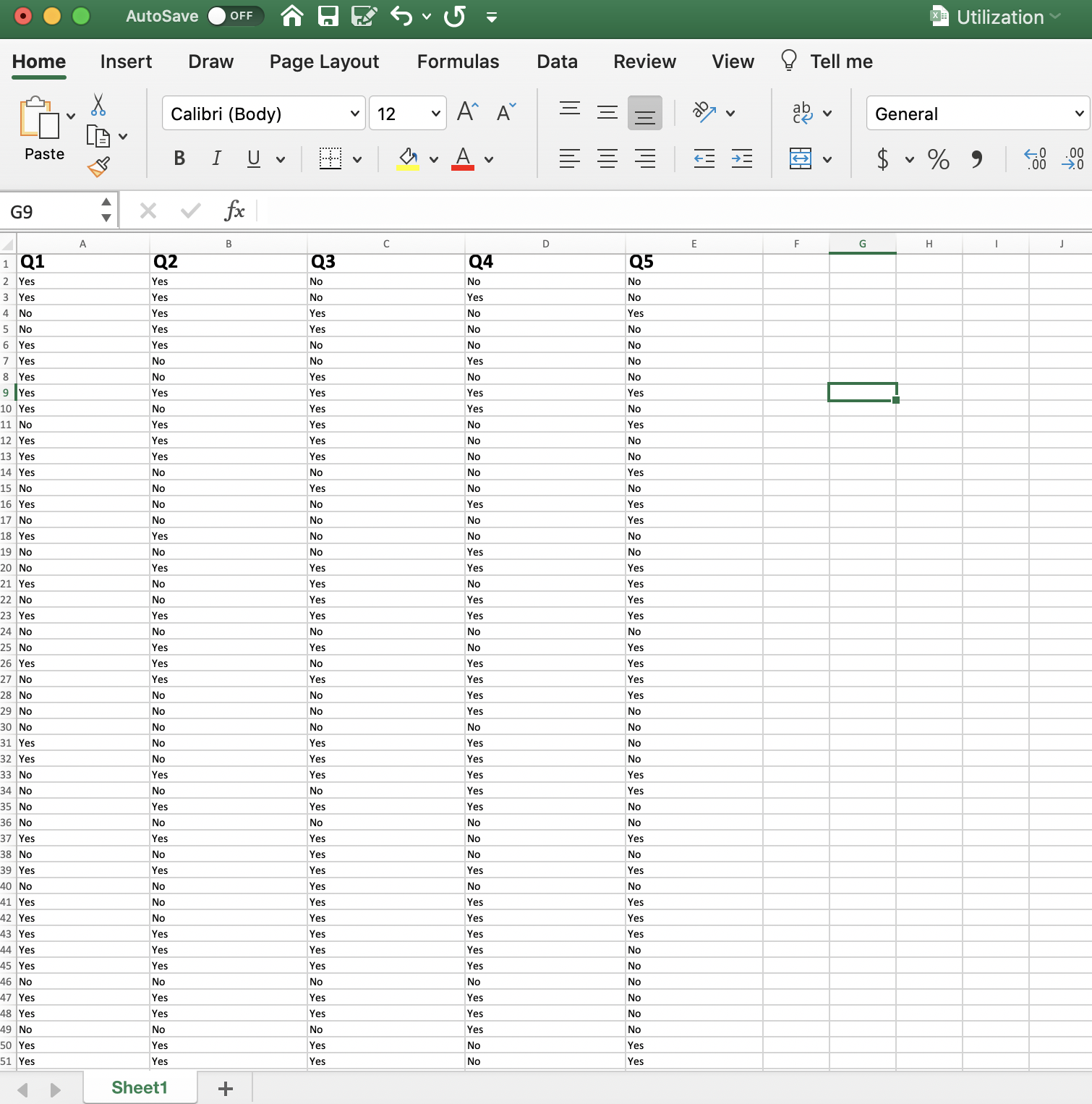Image resolution: width=1092 pixels, height=1104 pixels.
Task: Center text horizontally
Action: pos(607,158)
